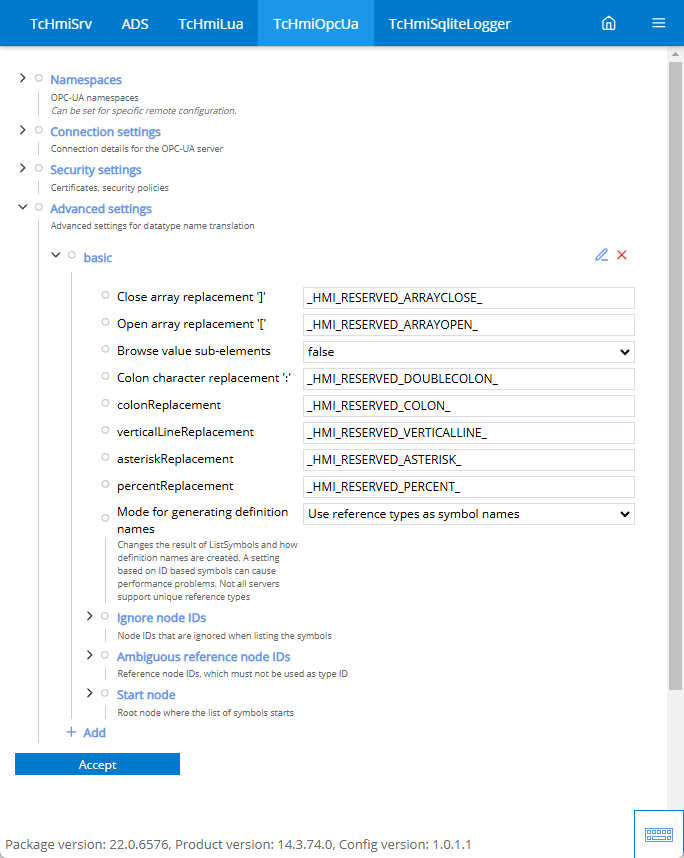Click the basic entry title
Viewport: 684px width, 858px height.
point(98,258)
